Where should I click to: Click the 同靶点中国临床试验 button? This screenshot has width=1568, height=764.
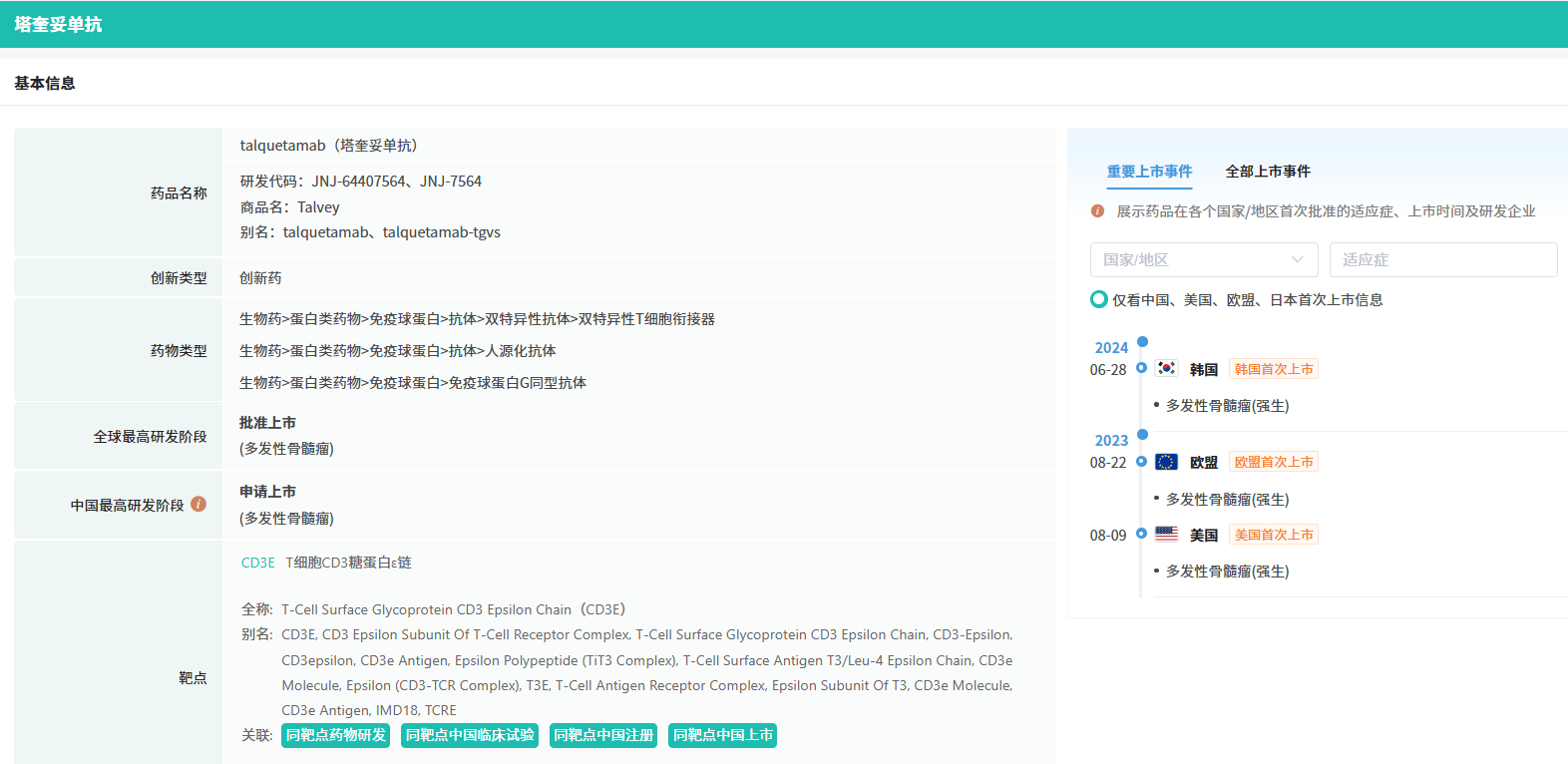tap(470, 735)
